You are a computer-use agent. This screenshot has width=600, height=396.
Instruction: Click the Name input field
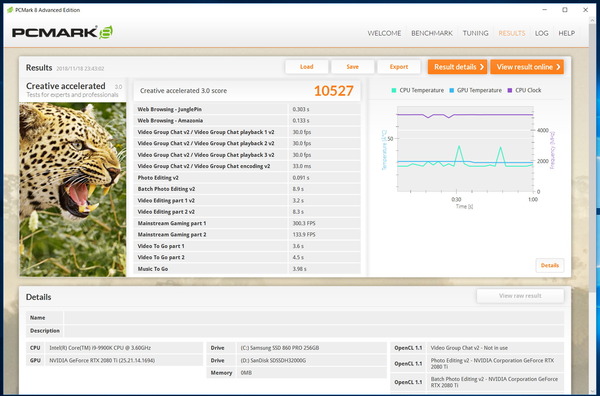pos(314,318)
